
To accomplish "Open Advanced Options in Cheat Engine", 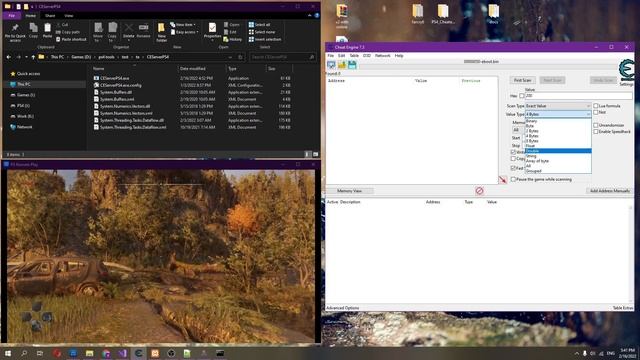I will click(x=342, y=308).
